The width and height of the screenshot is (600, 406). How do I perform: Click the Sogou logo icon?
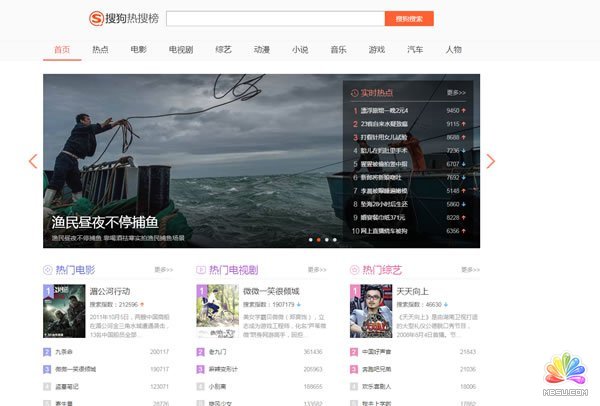tap(96, 19)
